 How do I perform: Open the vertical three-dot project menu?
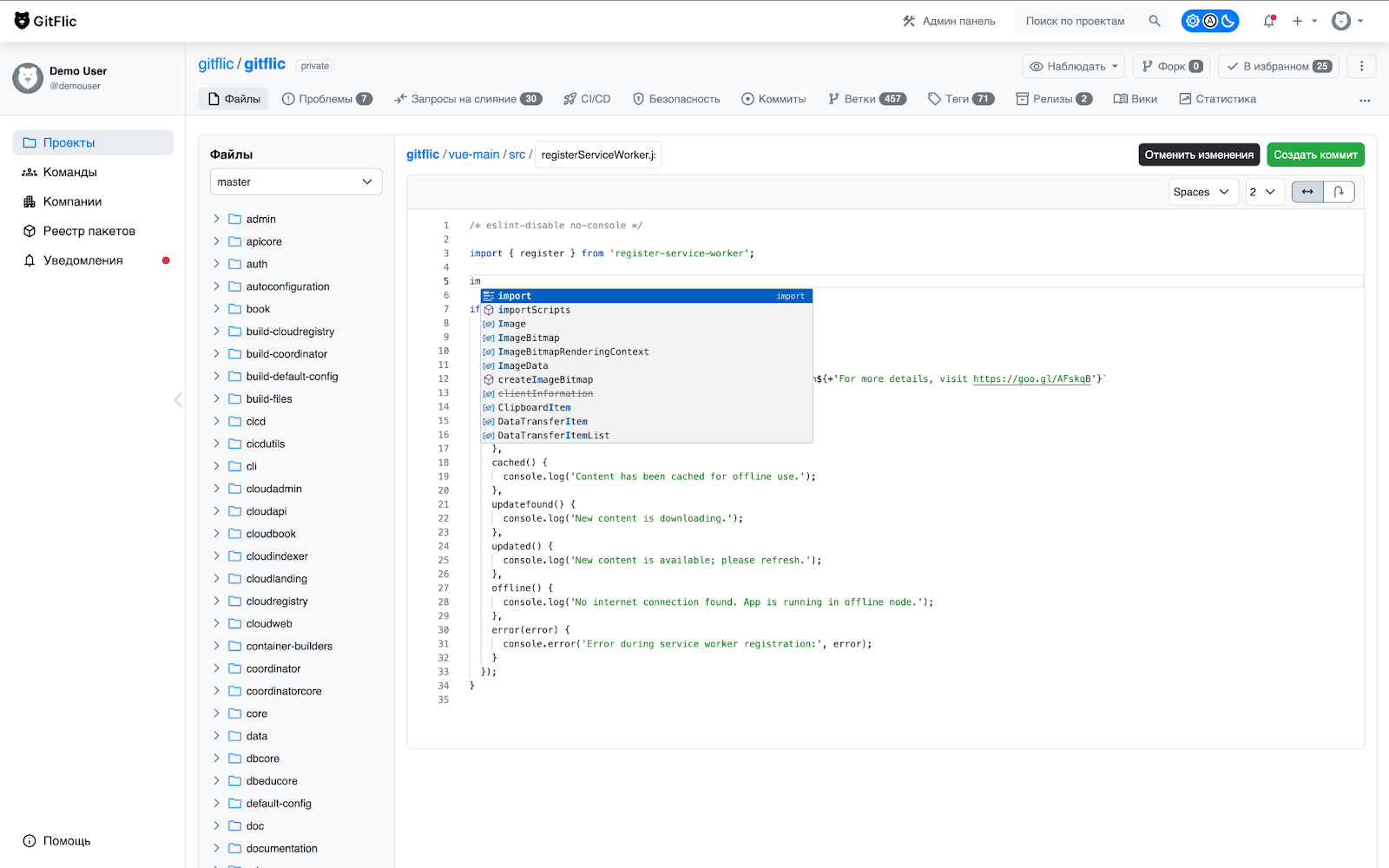pos(1361,66)
